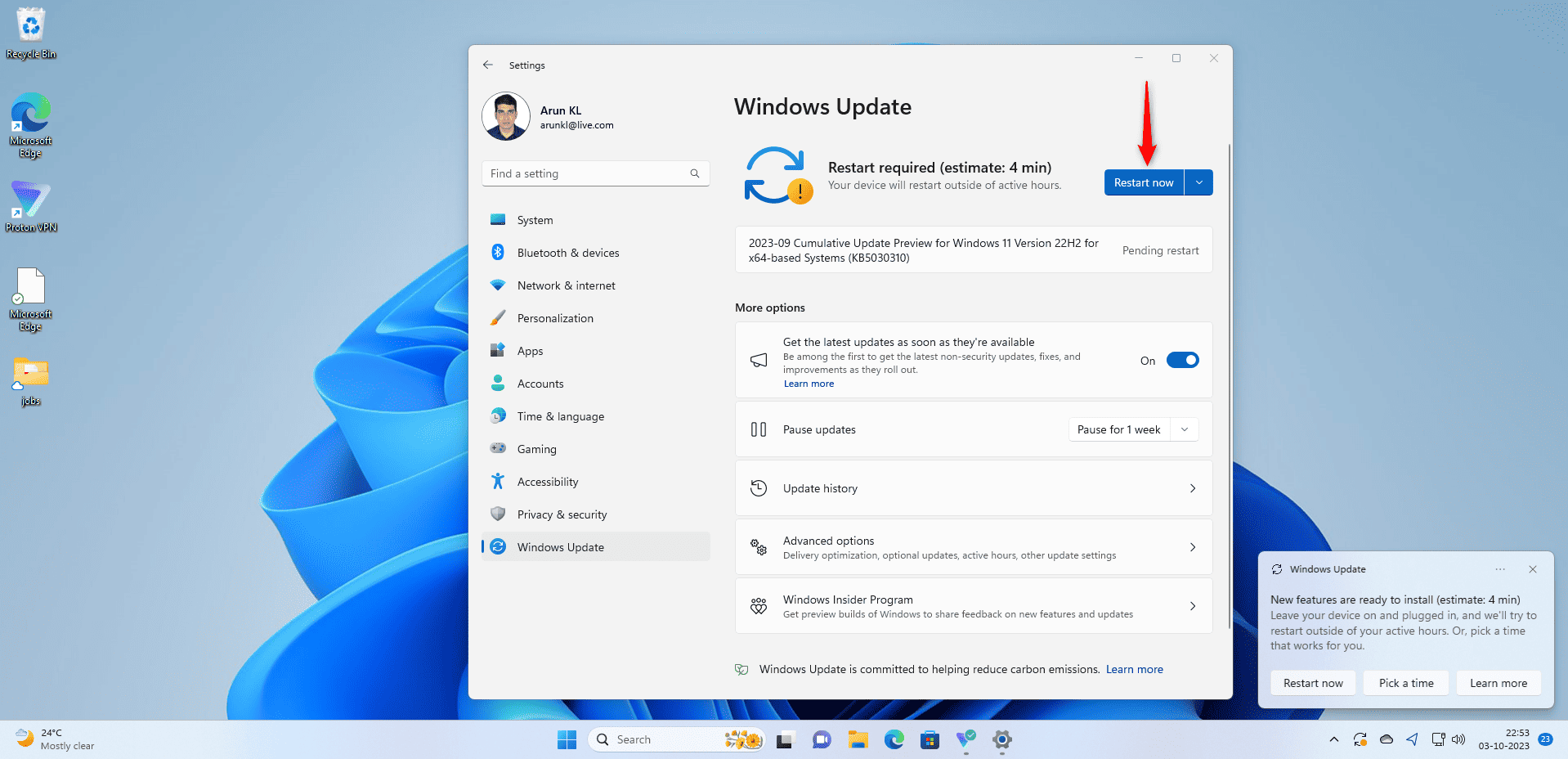The height and width of the screenshot is (759, 1568).
Task: Select the jobs folder on desktop
Action: [31, 381]
